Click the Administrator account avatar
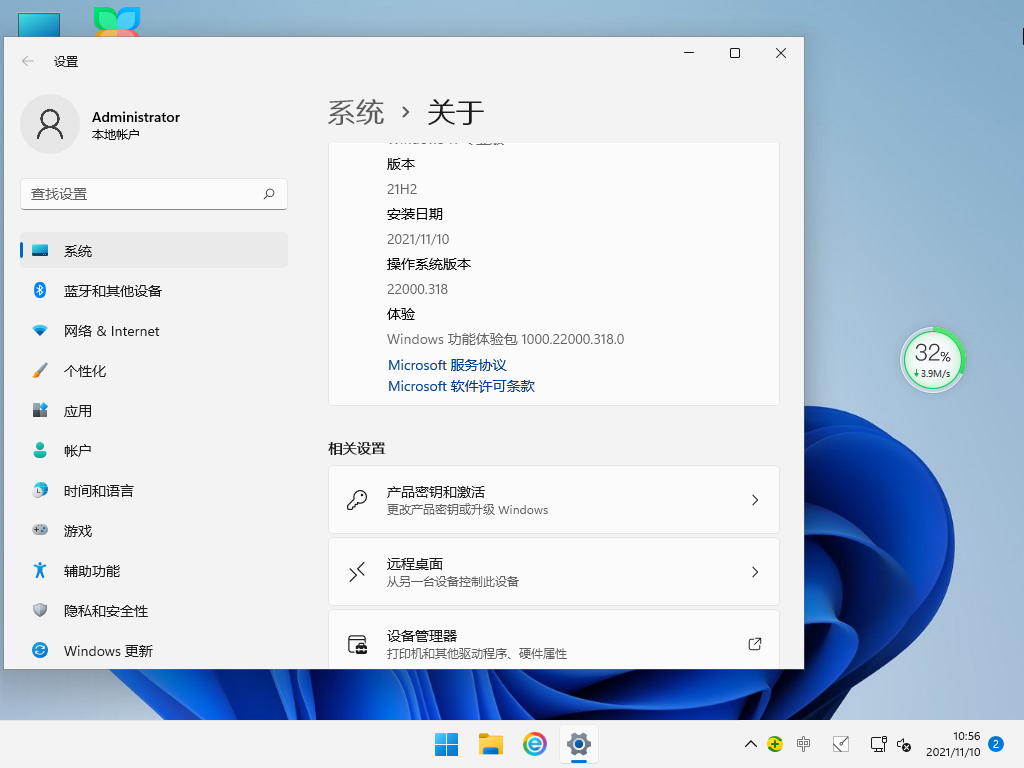 50,124
